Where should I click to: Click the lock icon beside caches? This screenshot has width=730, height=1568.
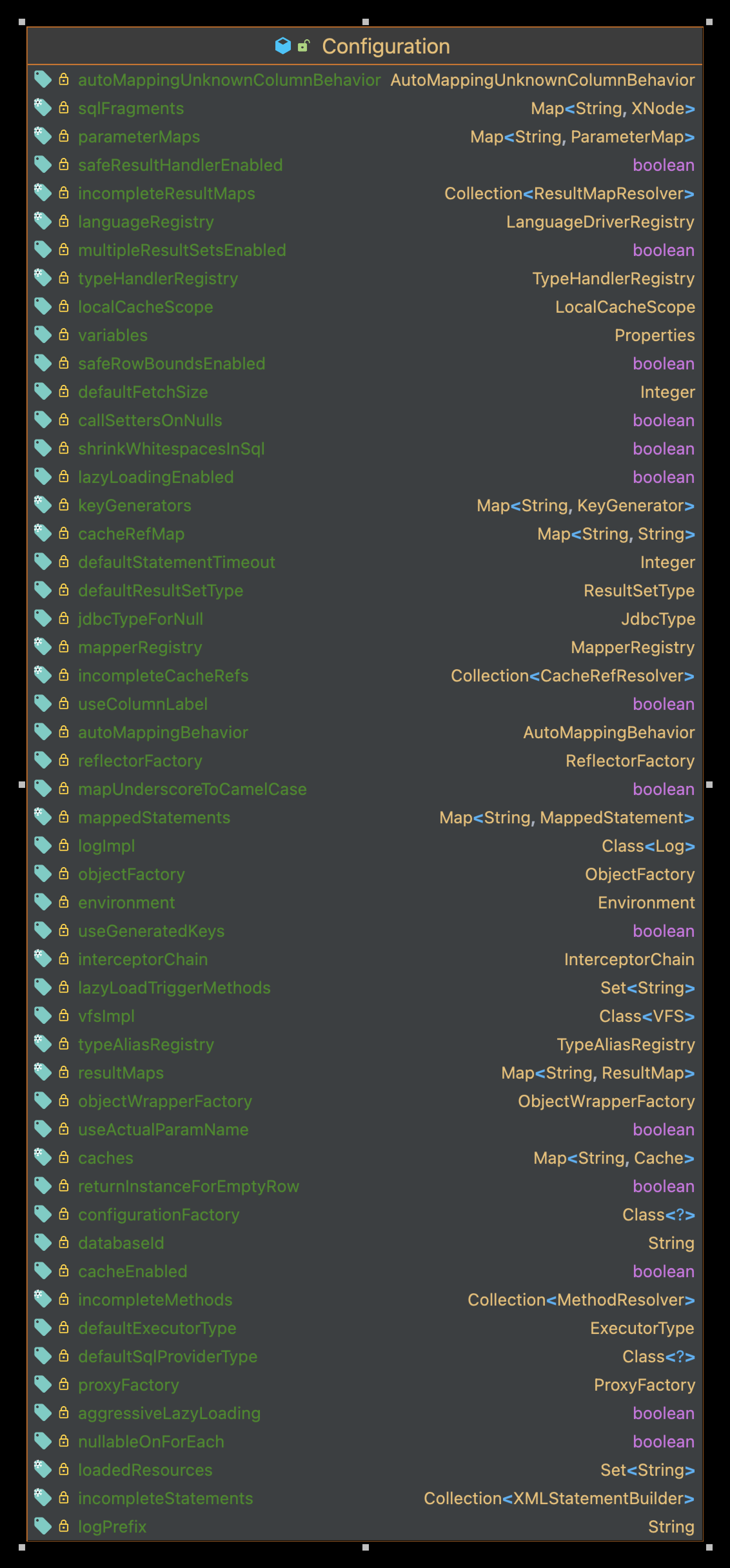tap(63, 1157)
